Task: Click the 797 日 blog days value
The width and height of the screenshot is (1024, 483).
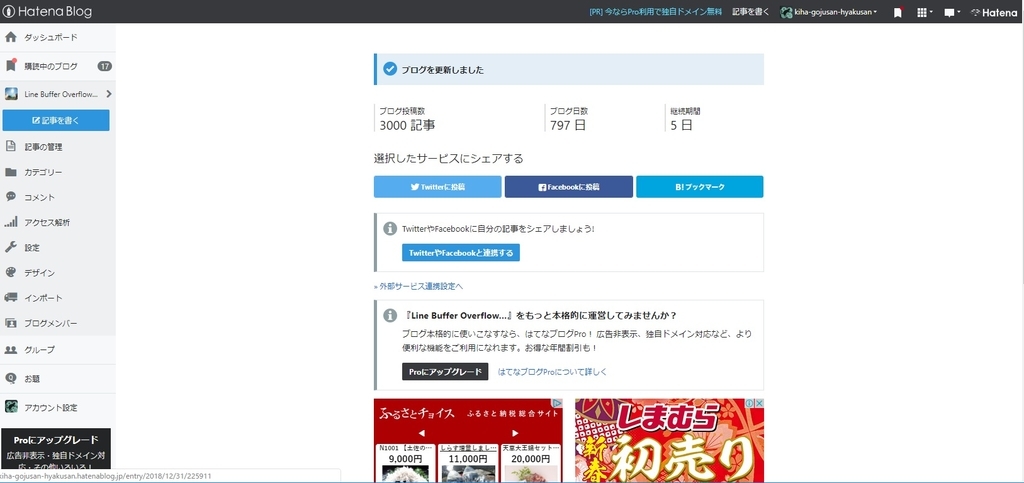Action: (x=568, y=125)
